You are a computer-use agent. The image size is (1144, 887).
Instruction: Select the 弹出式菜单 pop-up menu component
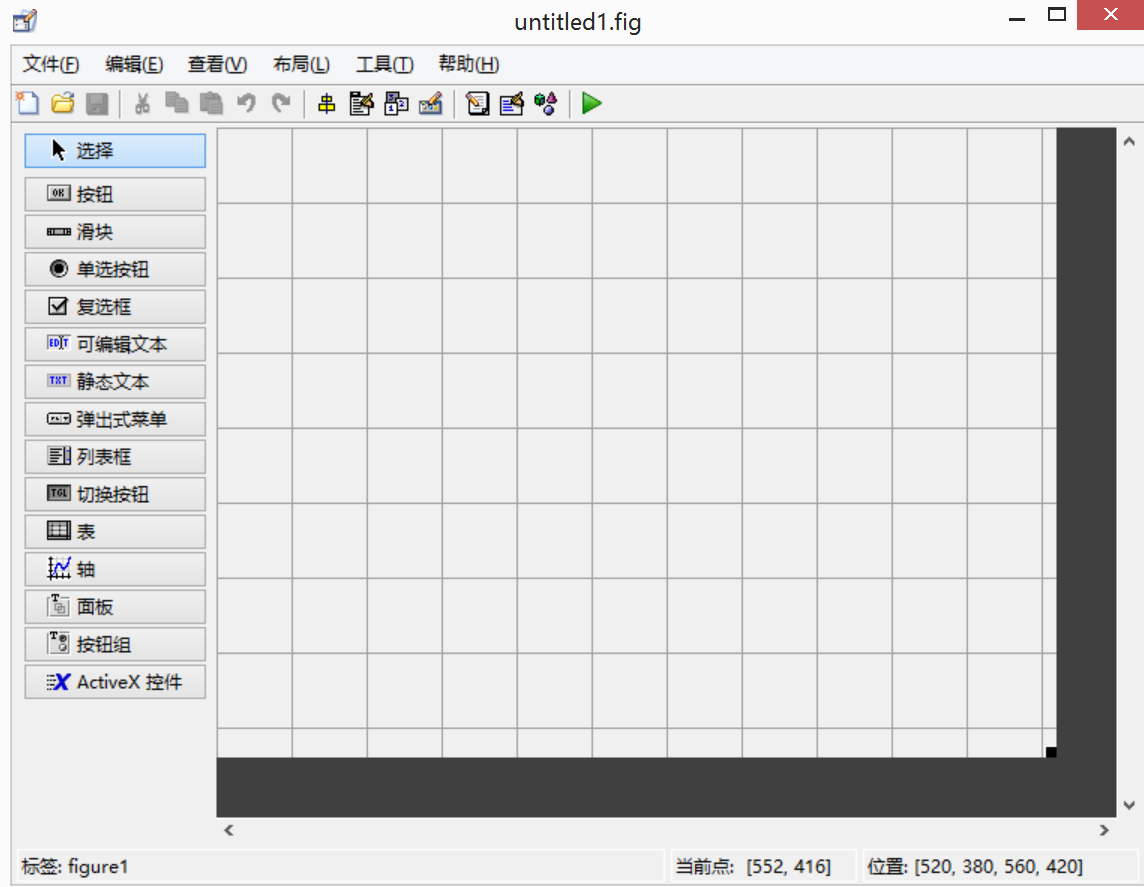(x=114, y=419)
